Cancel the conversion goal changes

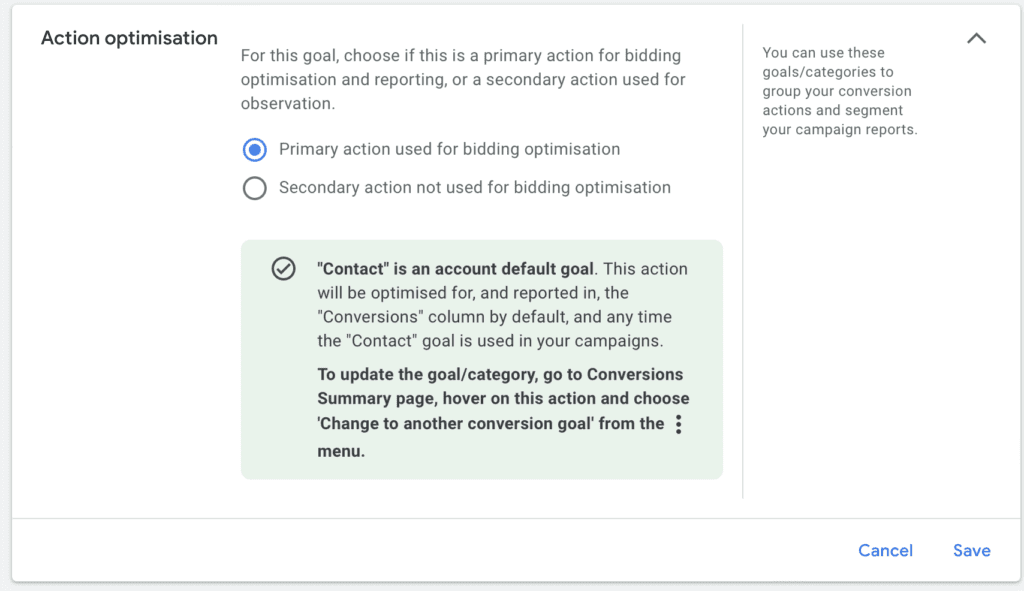885,550
